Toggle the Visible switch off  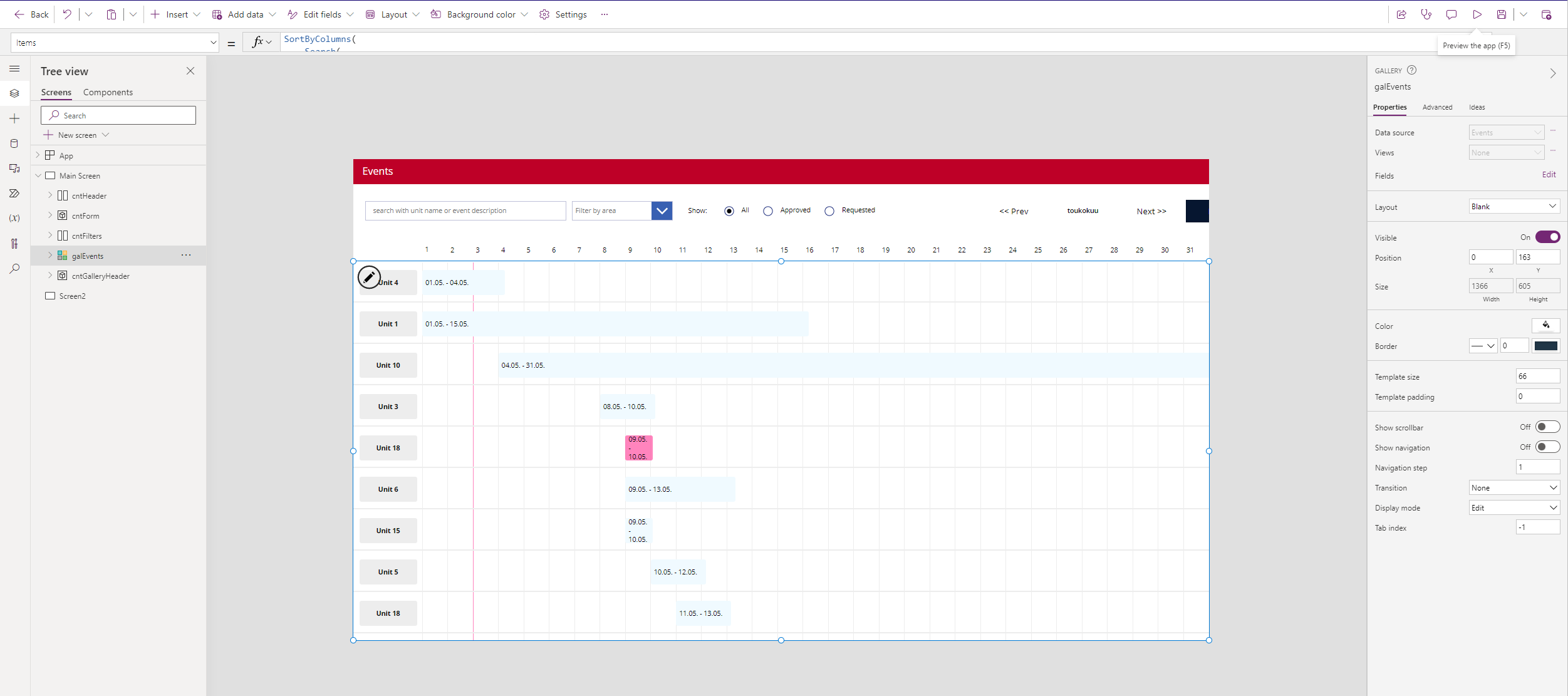tap(1547, 237)
